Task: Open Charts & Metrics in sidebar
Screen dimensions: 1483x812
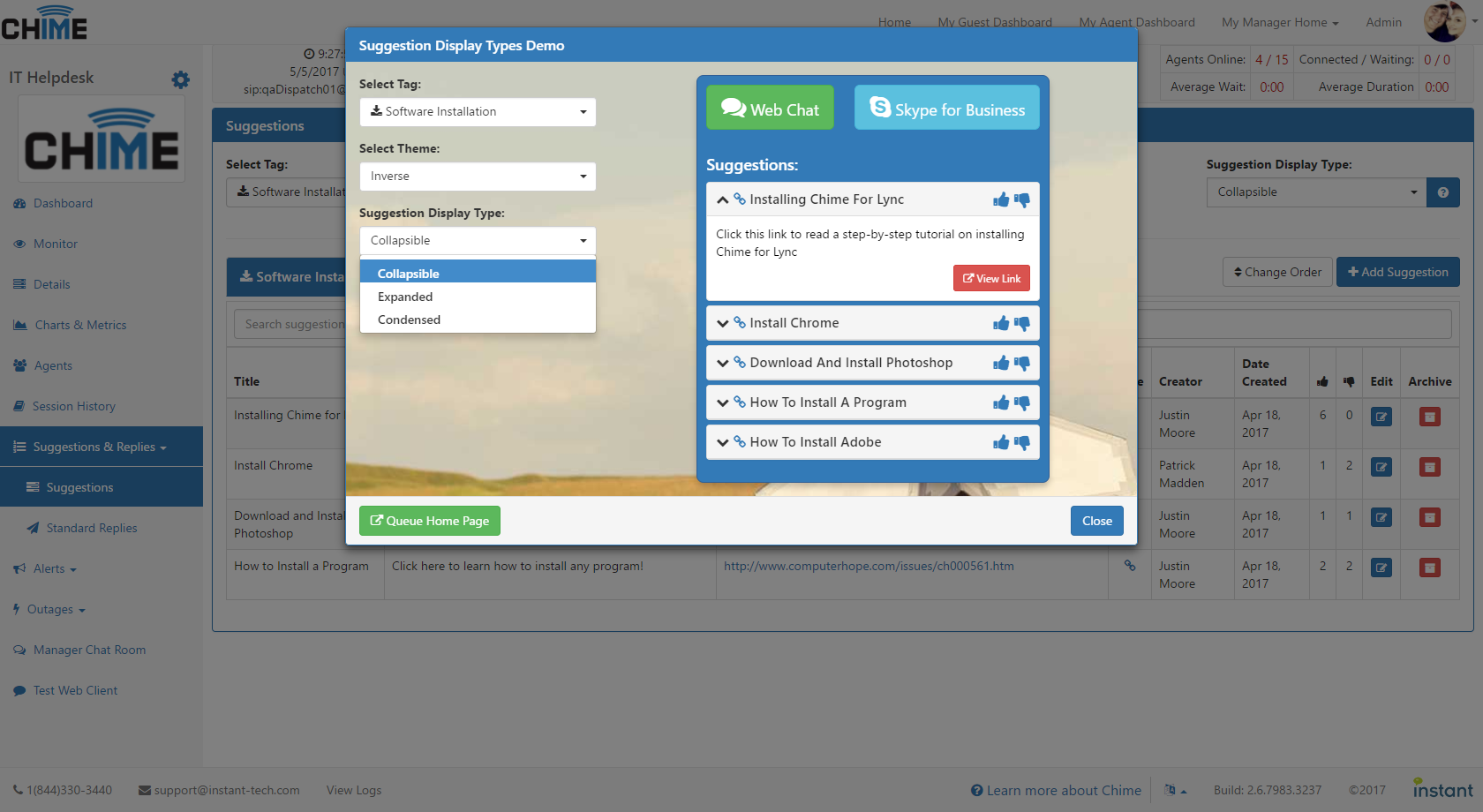Action: tap(102, 325)
